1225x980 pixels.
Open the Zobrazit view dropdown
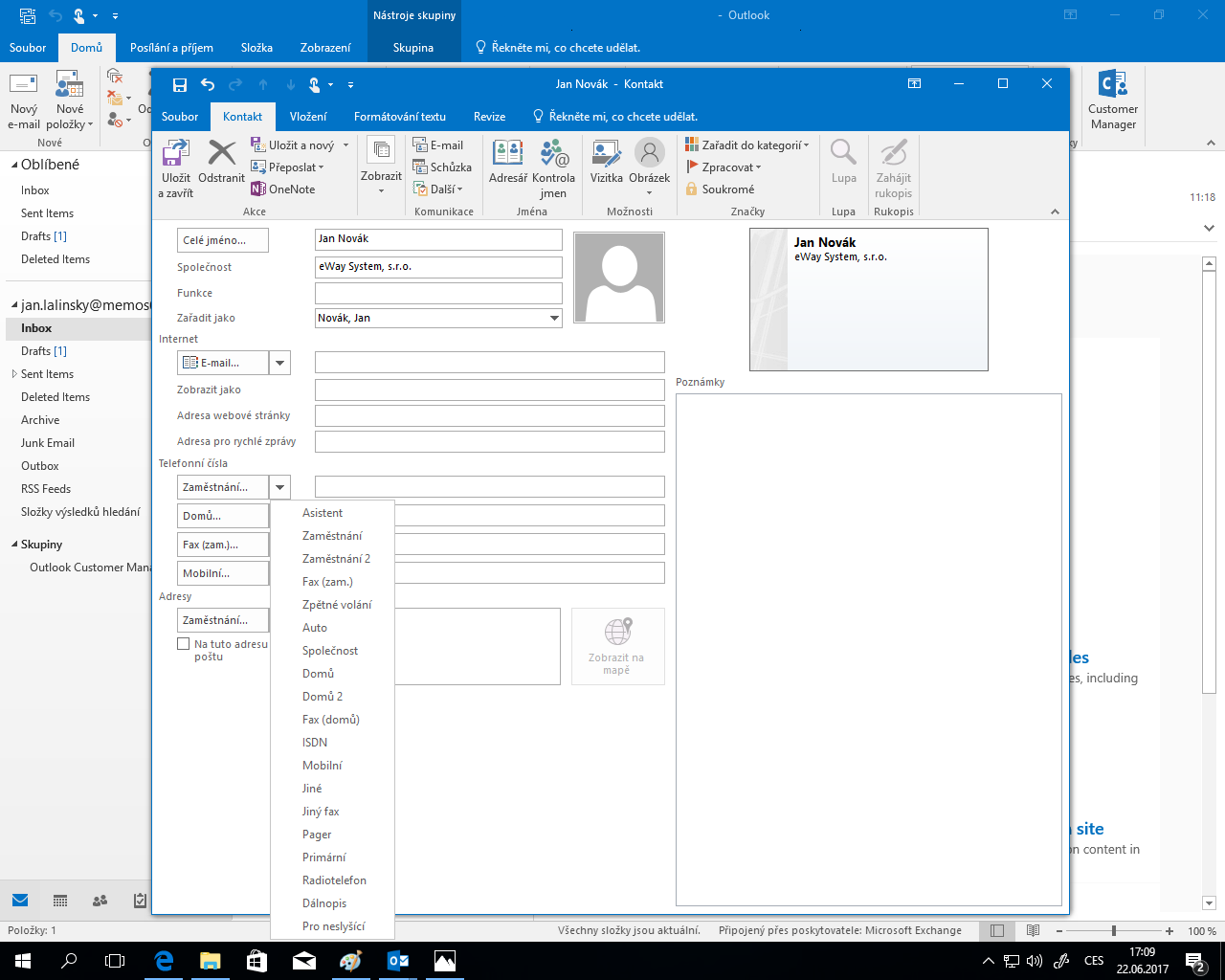381,167
